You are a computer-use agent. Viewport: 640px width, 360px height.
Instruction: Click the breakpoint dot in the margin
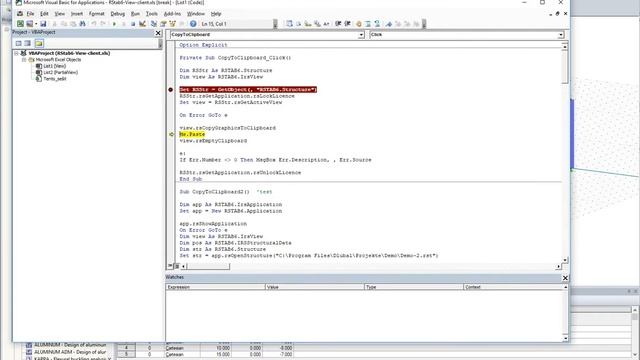click(x=171, y=89)
